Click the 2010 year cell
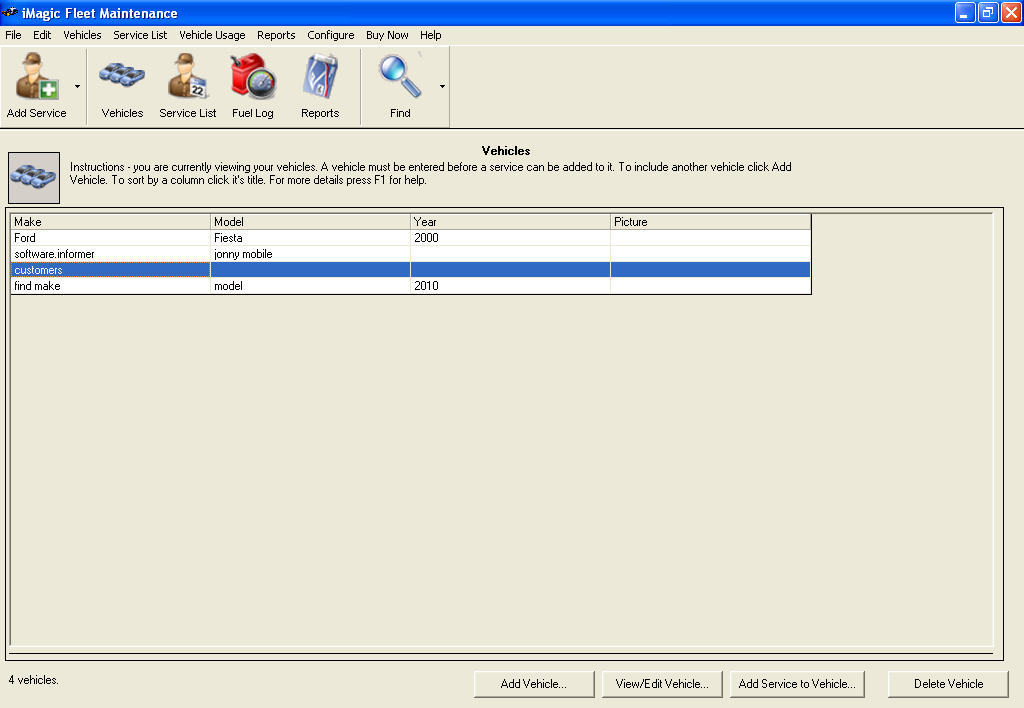Screen dimensions: 1024x708 pos(510,286)
